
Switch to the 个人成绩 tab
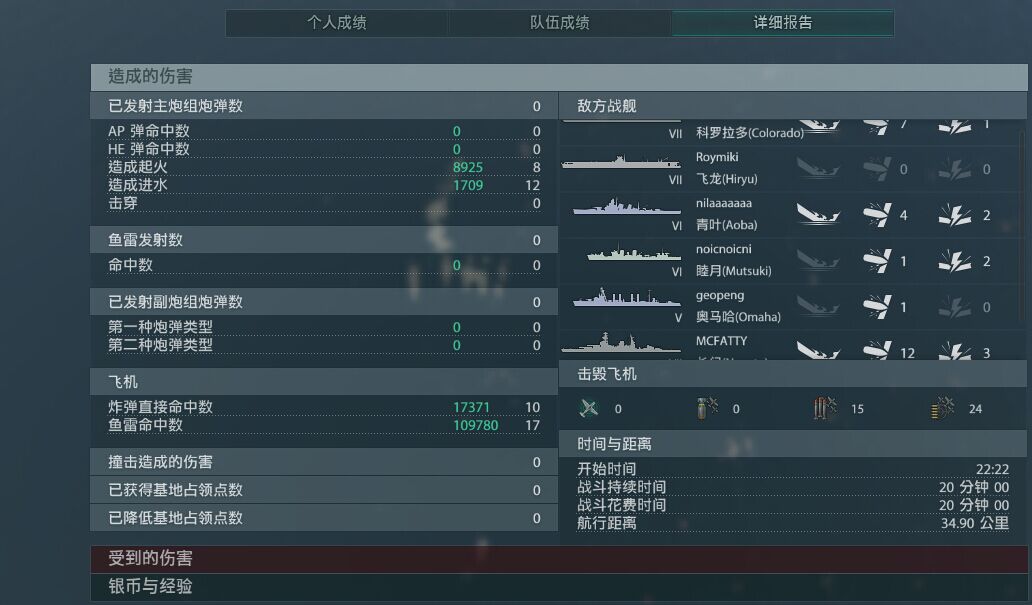[337, 23]
